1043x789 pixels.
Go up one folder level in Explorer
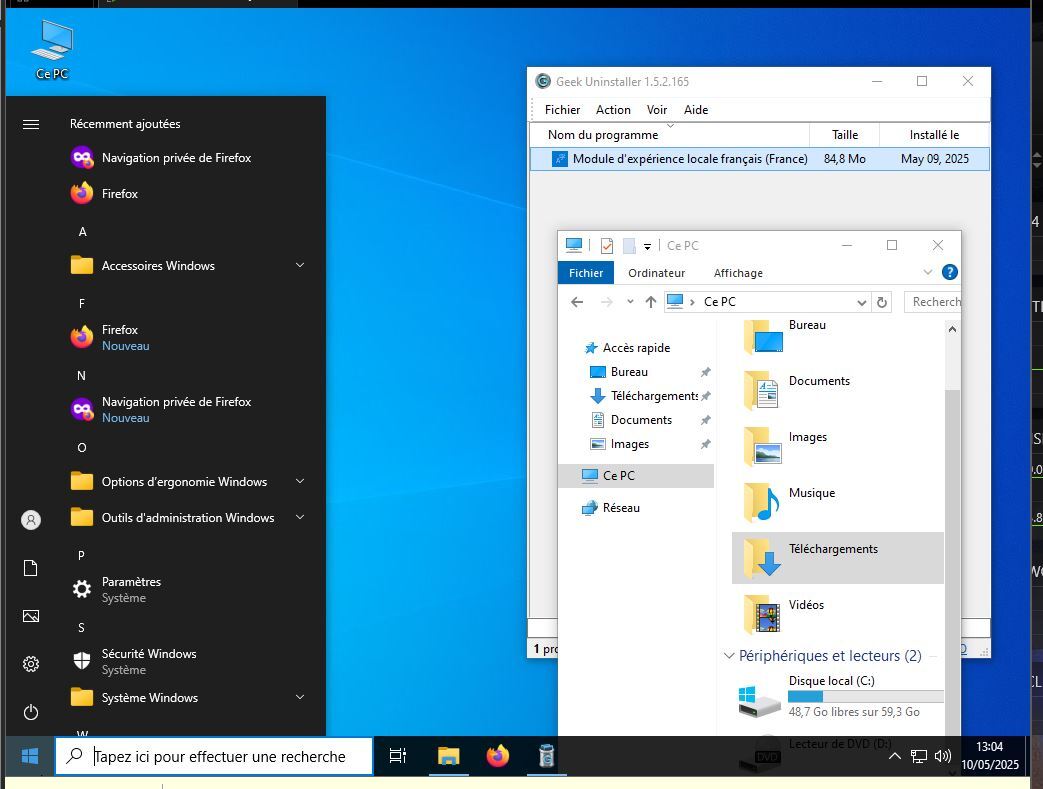(651, 302)
